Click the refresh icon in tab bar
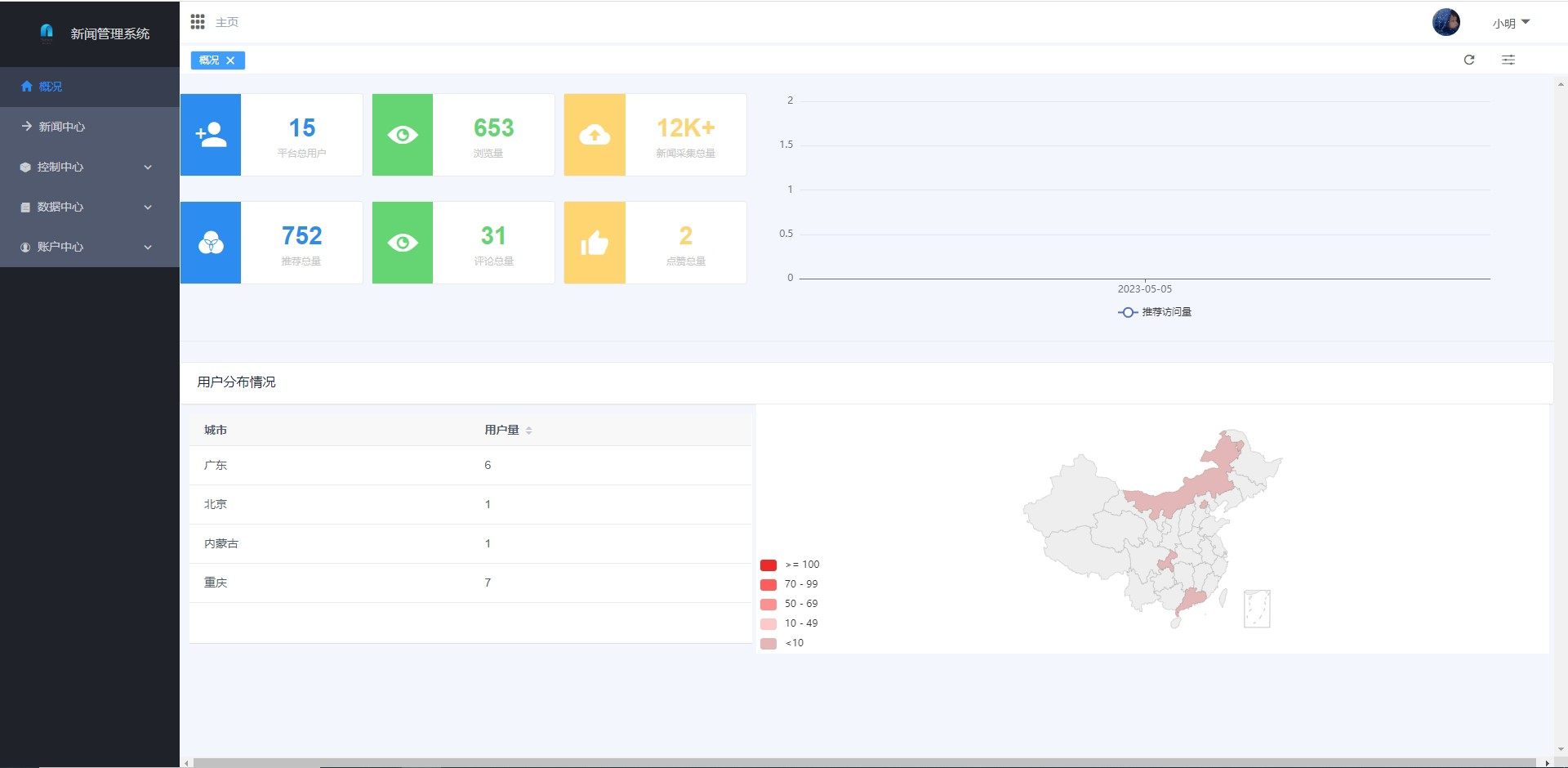Viewport: 1568px width, 768px height. point(1469,60)
